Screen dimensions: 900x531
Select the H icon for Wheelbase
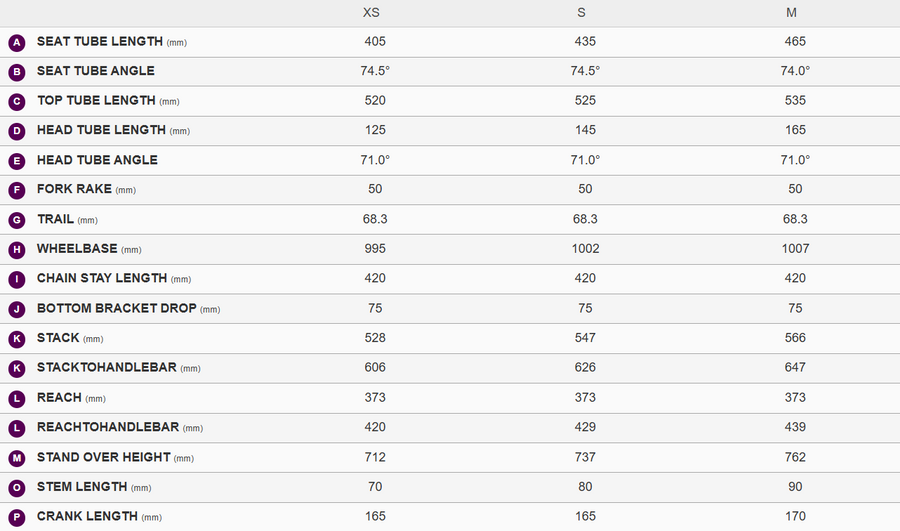[x=17, y=249]
